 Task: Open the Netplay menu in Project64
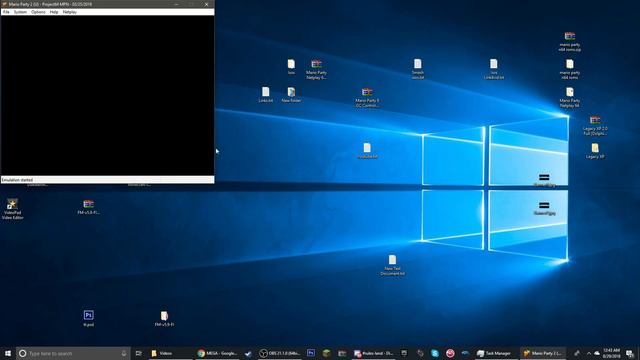[x=70, y=12]
